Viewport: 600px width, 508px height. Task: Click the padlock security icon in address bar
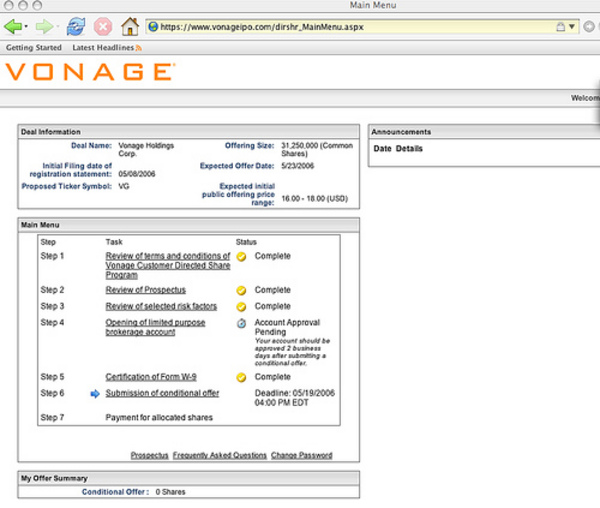pos(560,27)
